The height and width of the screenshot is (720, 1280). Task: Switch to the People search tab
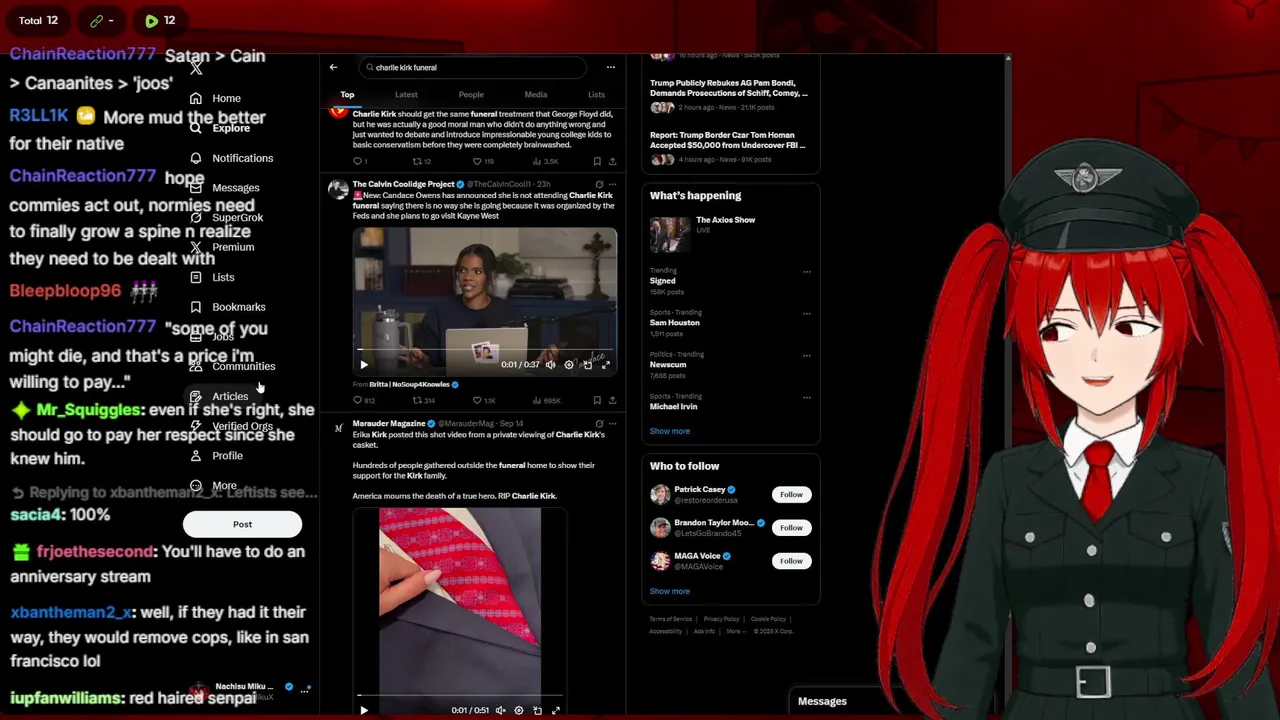coord(471,94)
